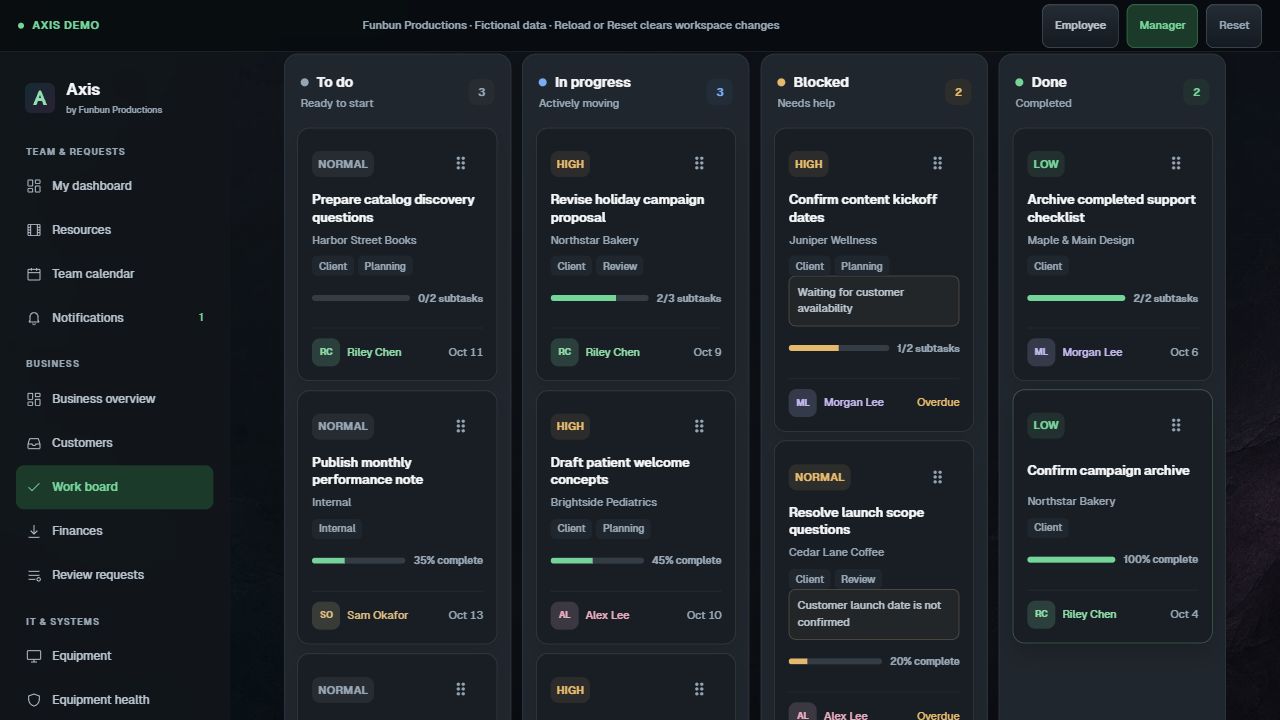
Task: Click the Business overview icon
Action: (34, 399)
